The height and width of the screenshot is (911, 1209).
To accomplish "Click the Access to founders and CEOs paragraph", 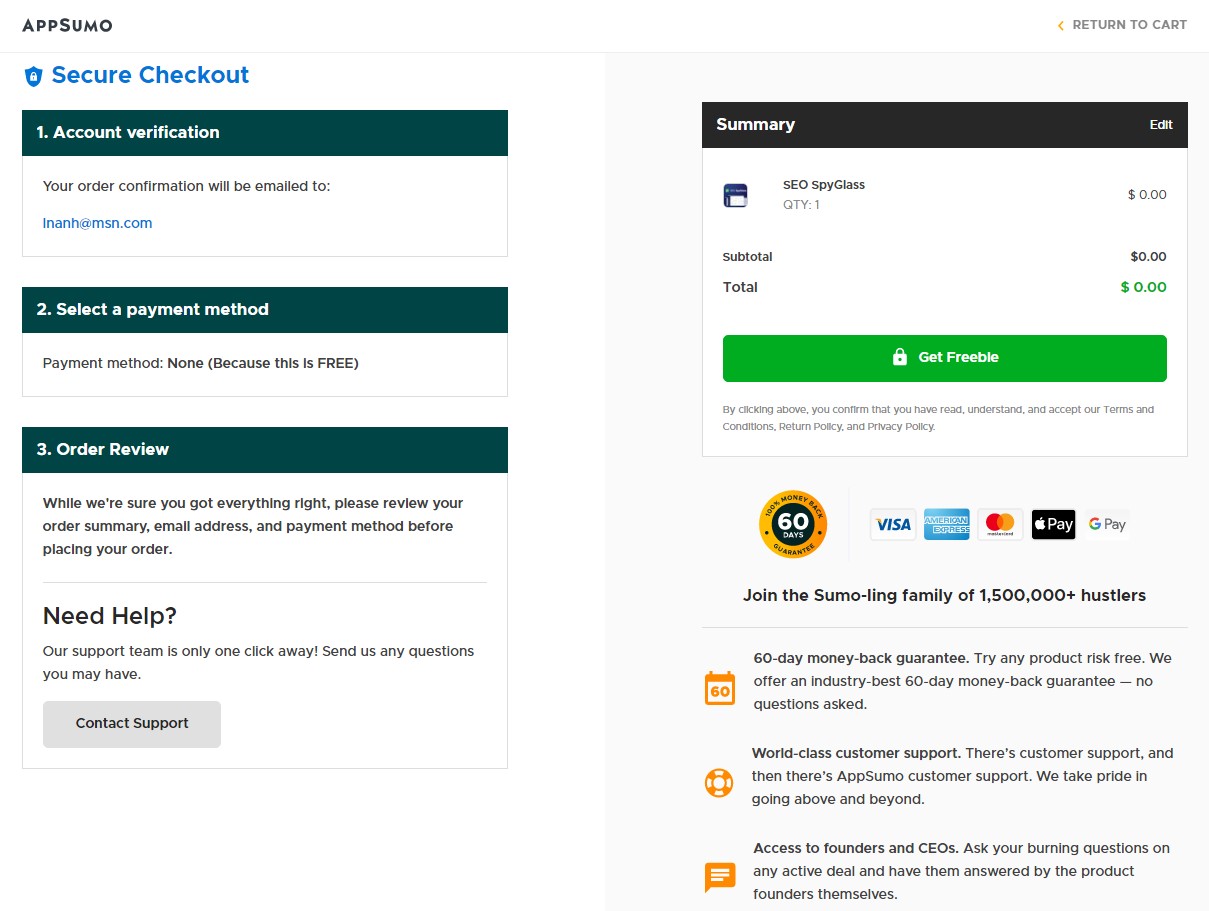I will [961, 871].
